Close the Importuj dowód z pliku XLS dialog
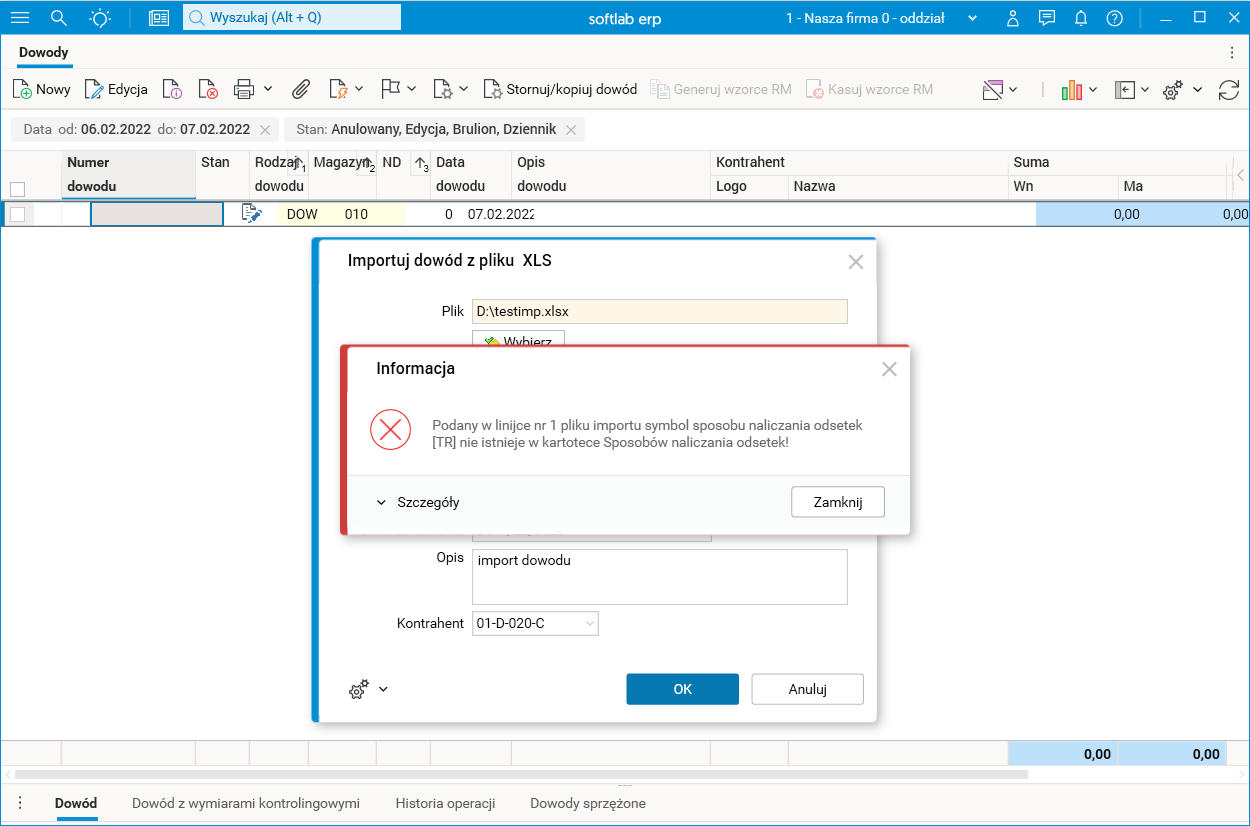Viewport: 1250px width, 826px height. (x=855, y=262)
